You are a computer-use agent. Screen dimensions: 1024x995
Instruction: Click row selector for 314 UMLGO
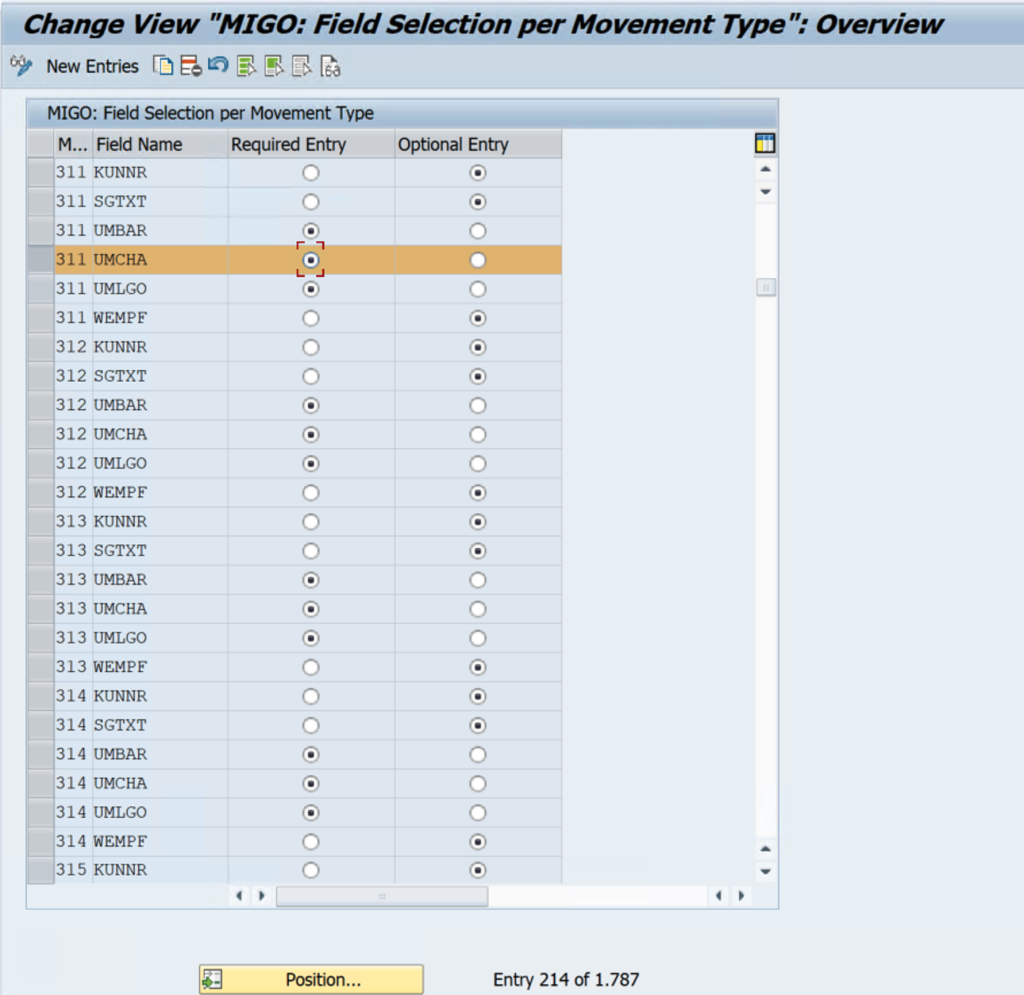click(x=40, y=813)
